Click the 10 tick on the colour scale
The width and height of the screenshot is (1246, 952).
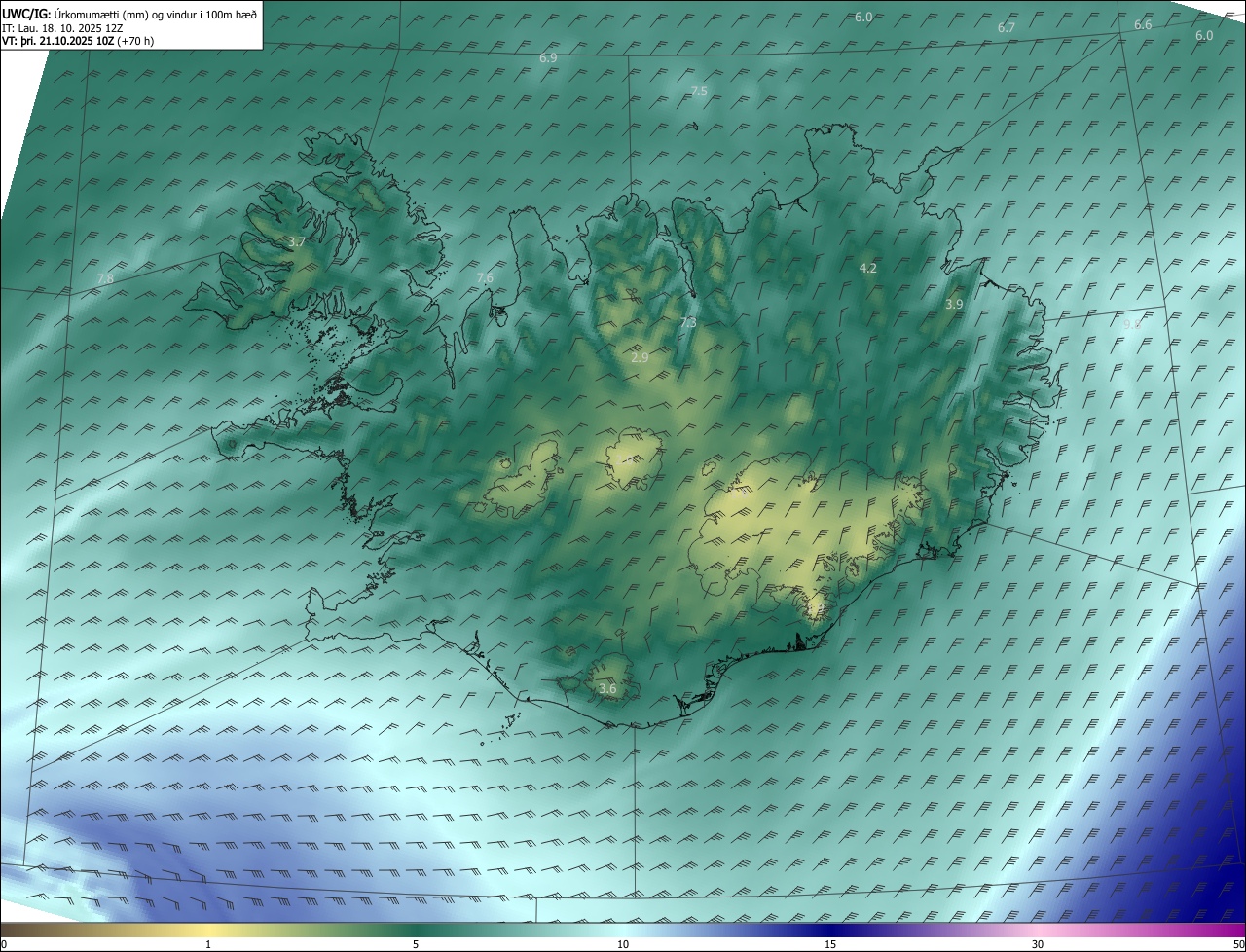click(623, 945)
